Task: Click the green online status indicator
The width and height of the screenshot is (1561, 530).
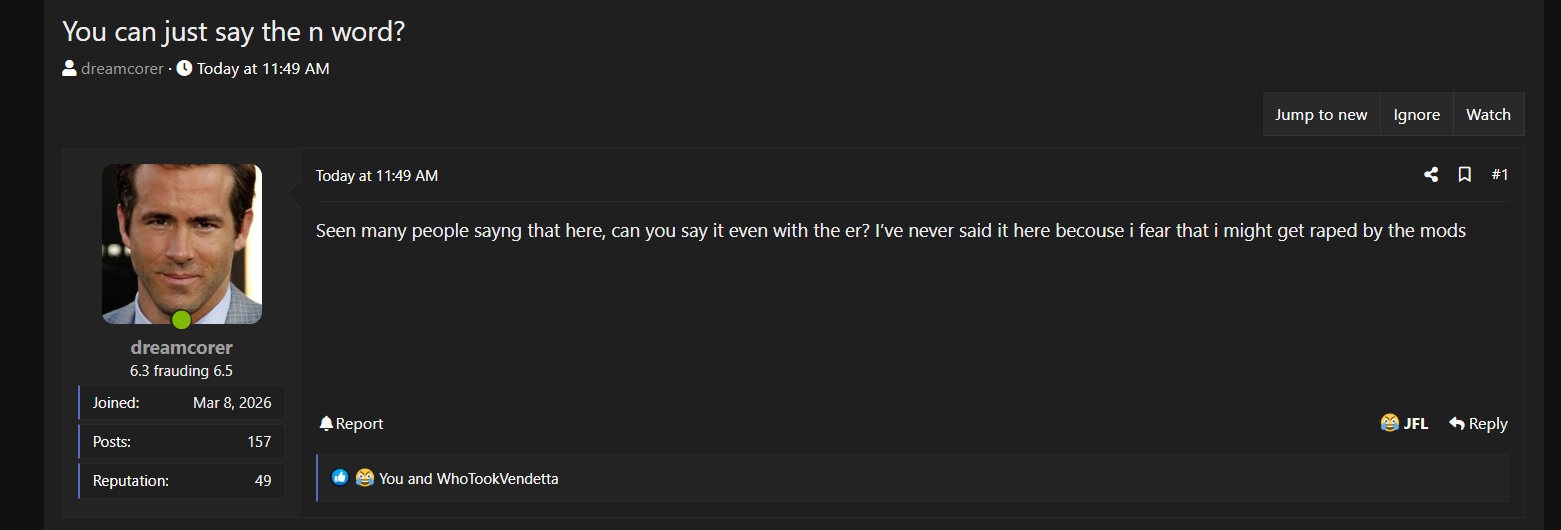Action: [181, 320]
